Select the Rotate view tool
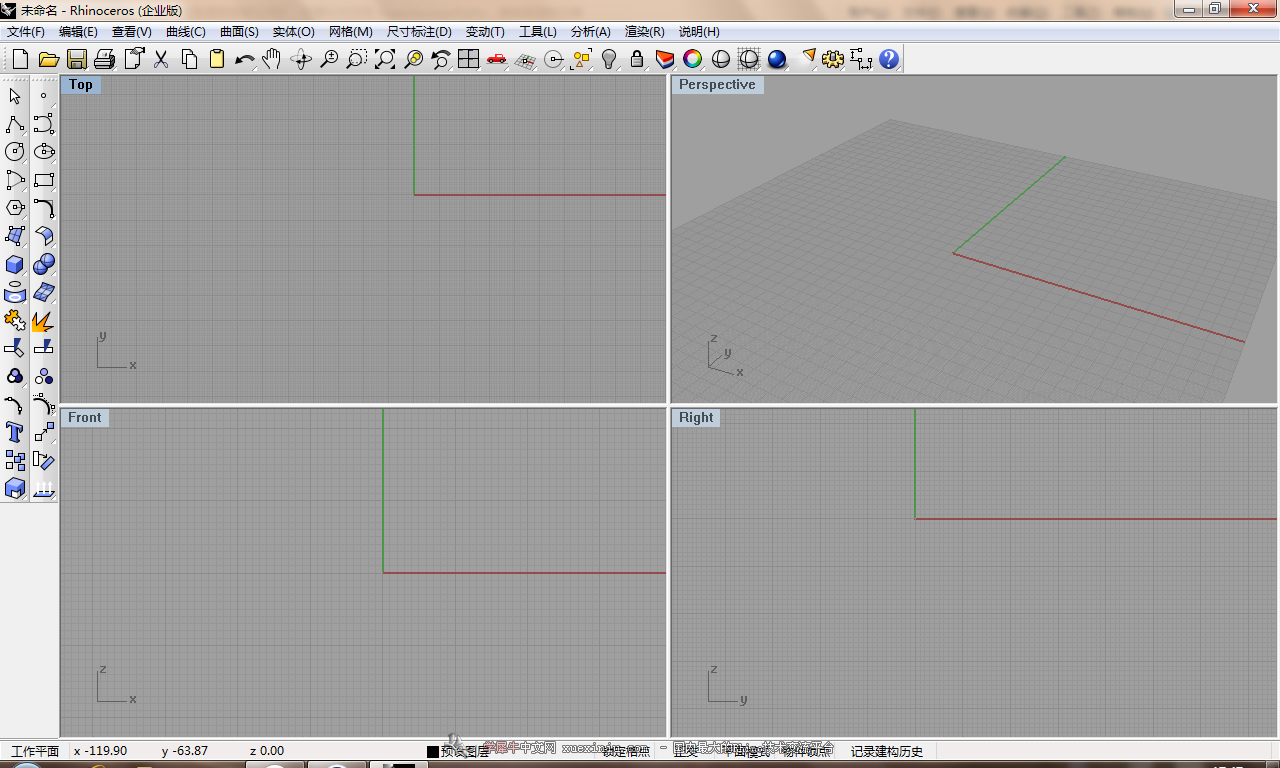Screen dimensions: 1280x768 pos(301,59)
